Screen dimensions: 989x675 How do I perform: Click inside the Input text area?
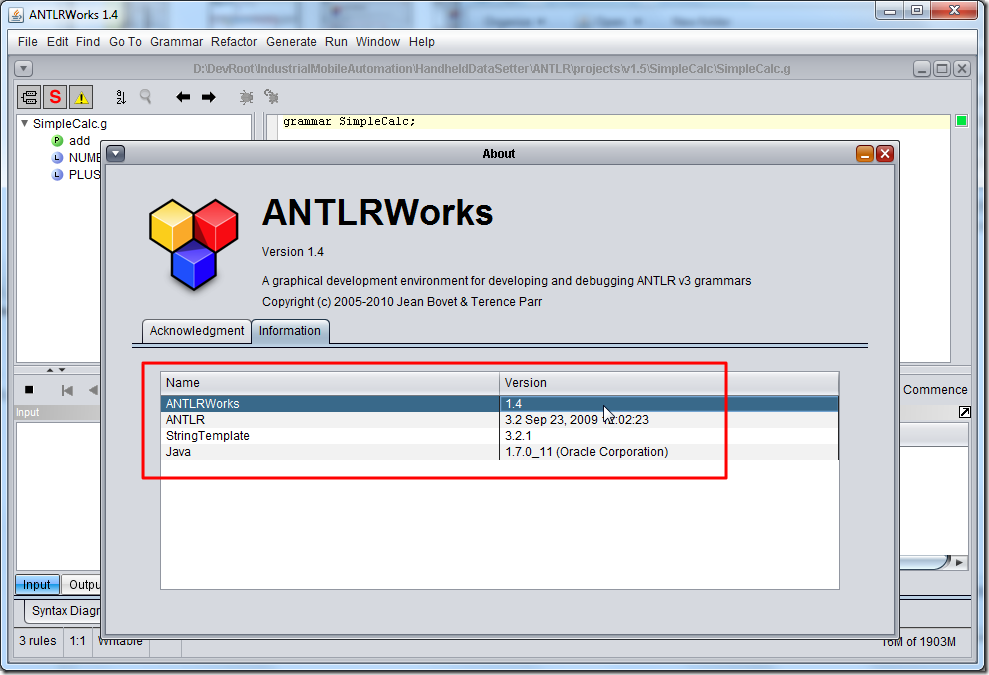[x=58, y=495]
